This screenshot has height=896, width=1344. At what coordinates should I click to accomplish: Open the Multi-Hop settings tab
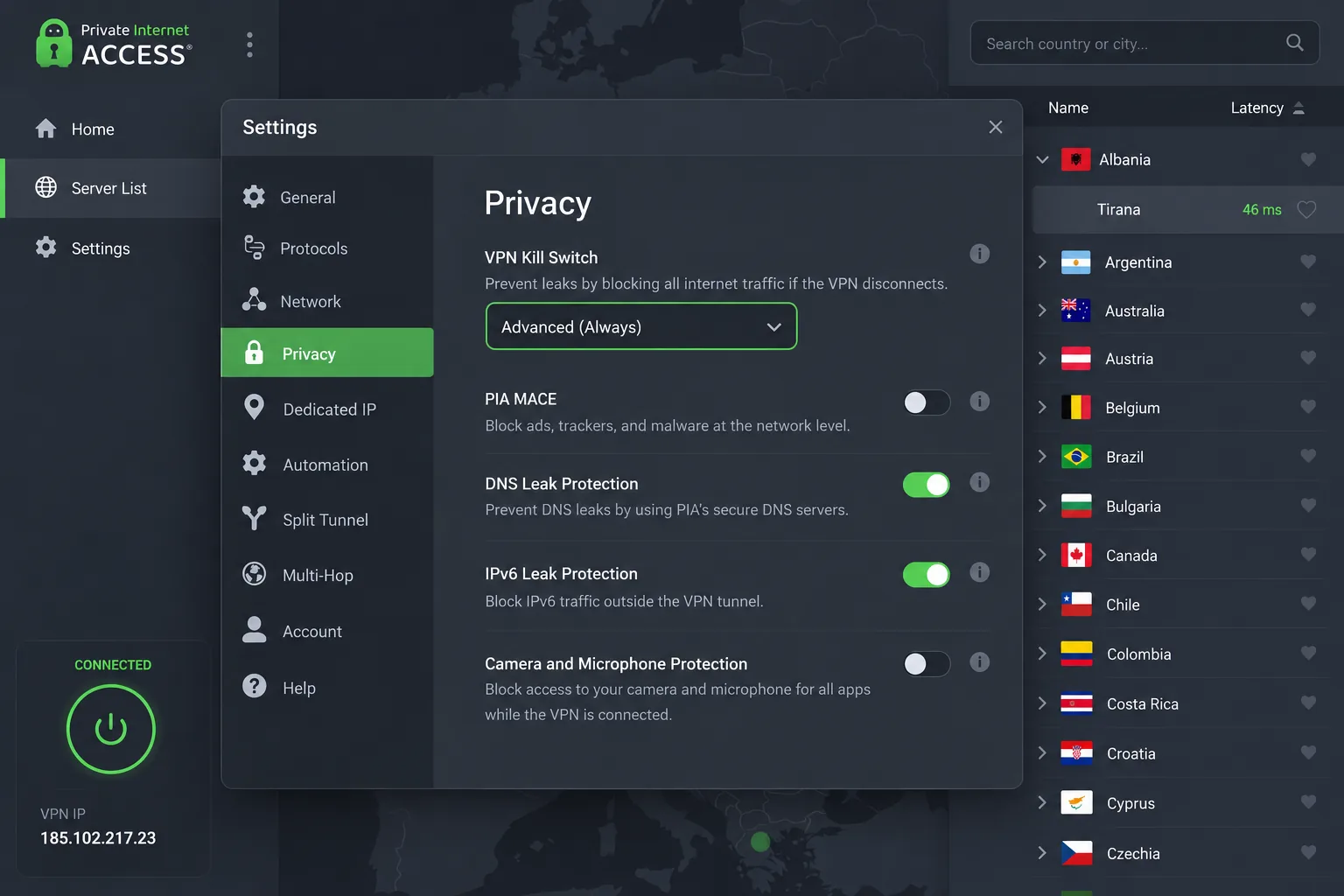pos(327,575)
